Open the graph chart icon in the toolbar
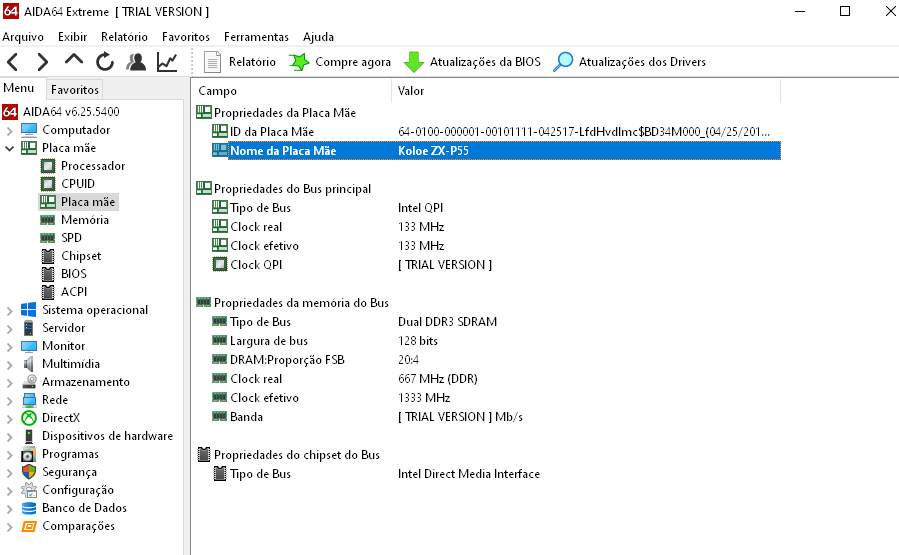 point(167,61)
